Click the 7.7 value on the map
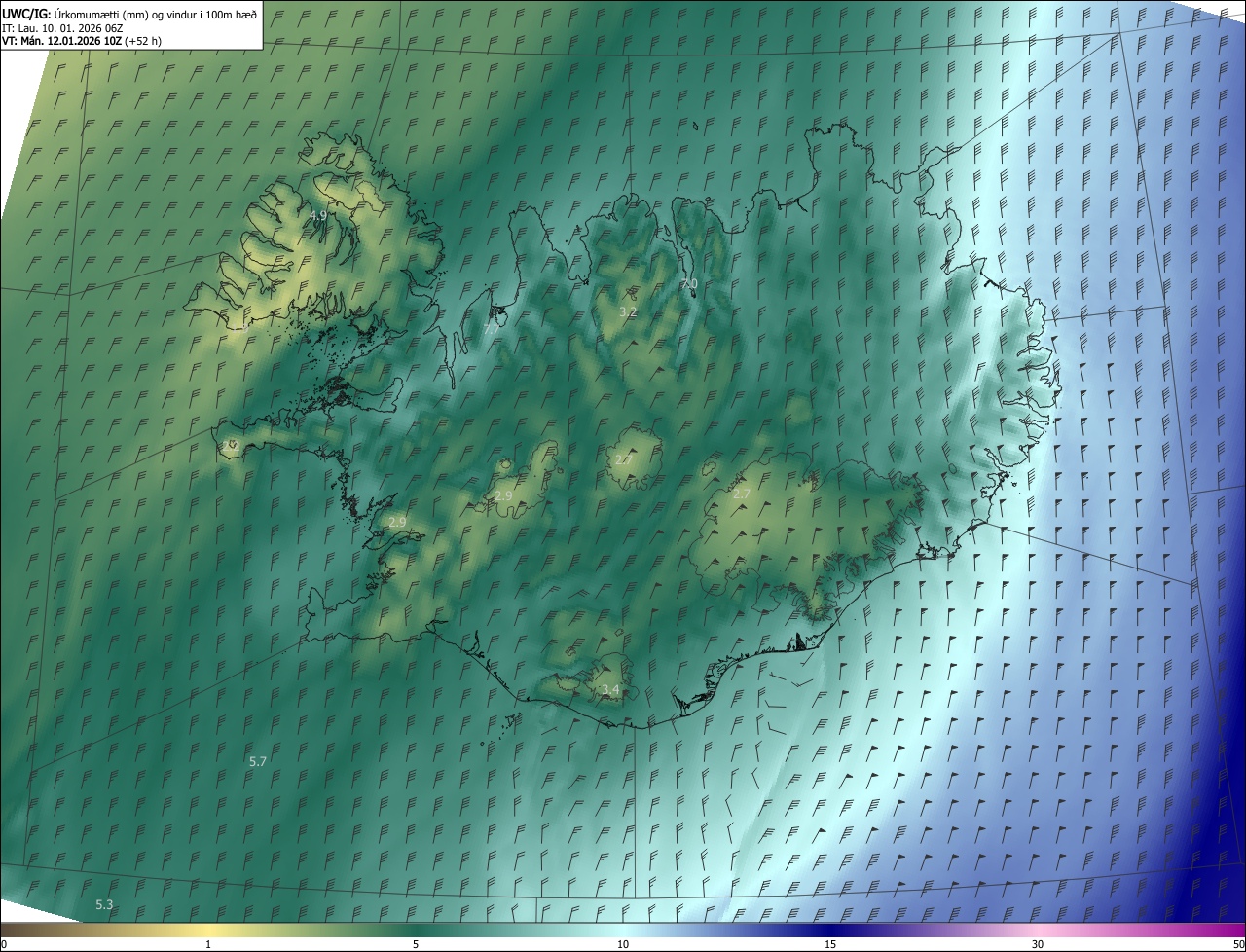 pos(492,329)
